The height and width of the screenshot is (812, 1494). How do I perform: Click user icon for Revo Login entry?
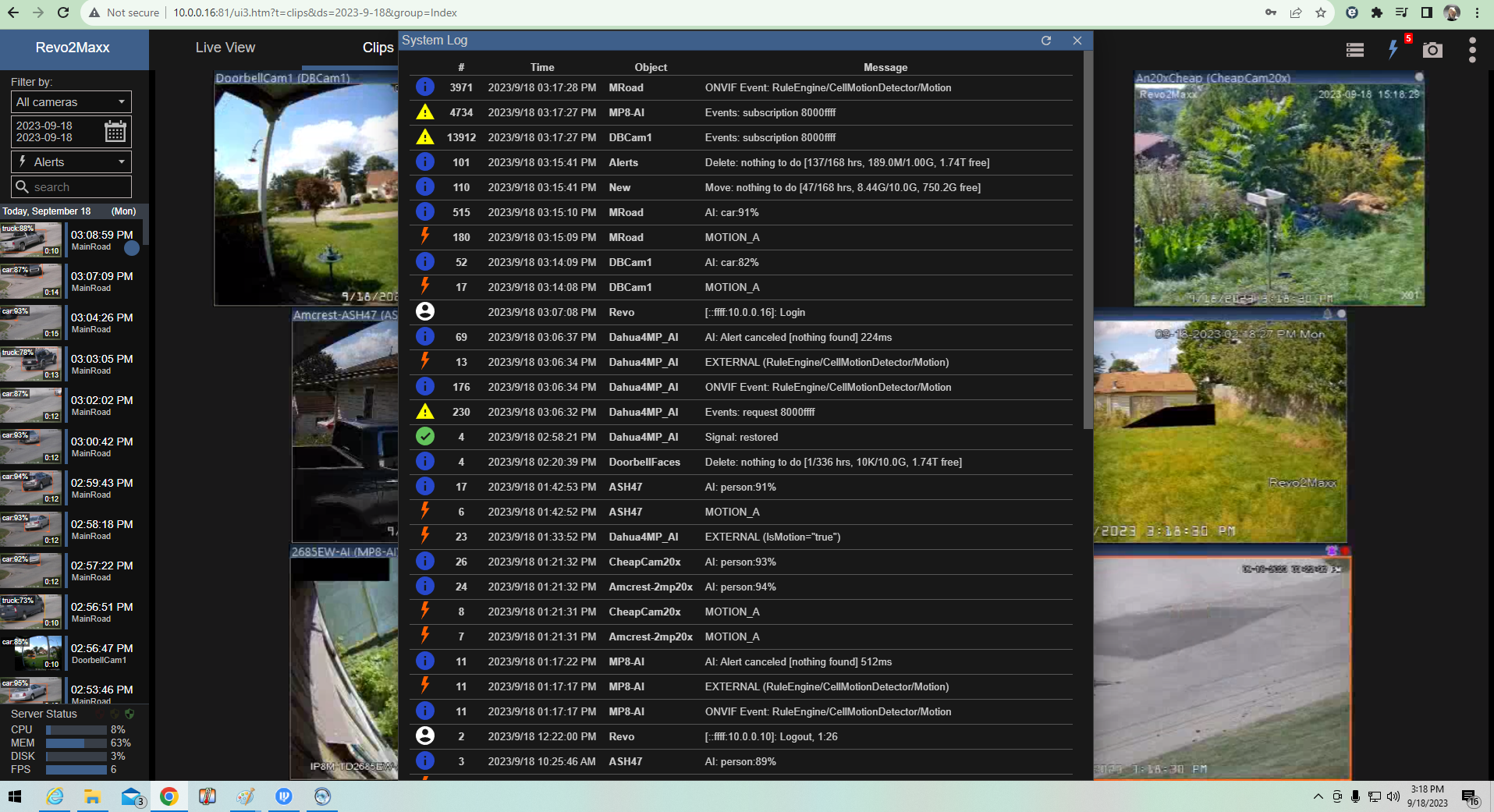pos(425,311)
